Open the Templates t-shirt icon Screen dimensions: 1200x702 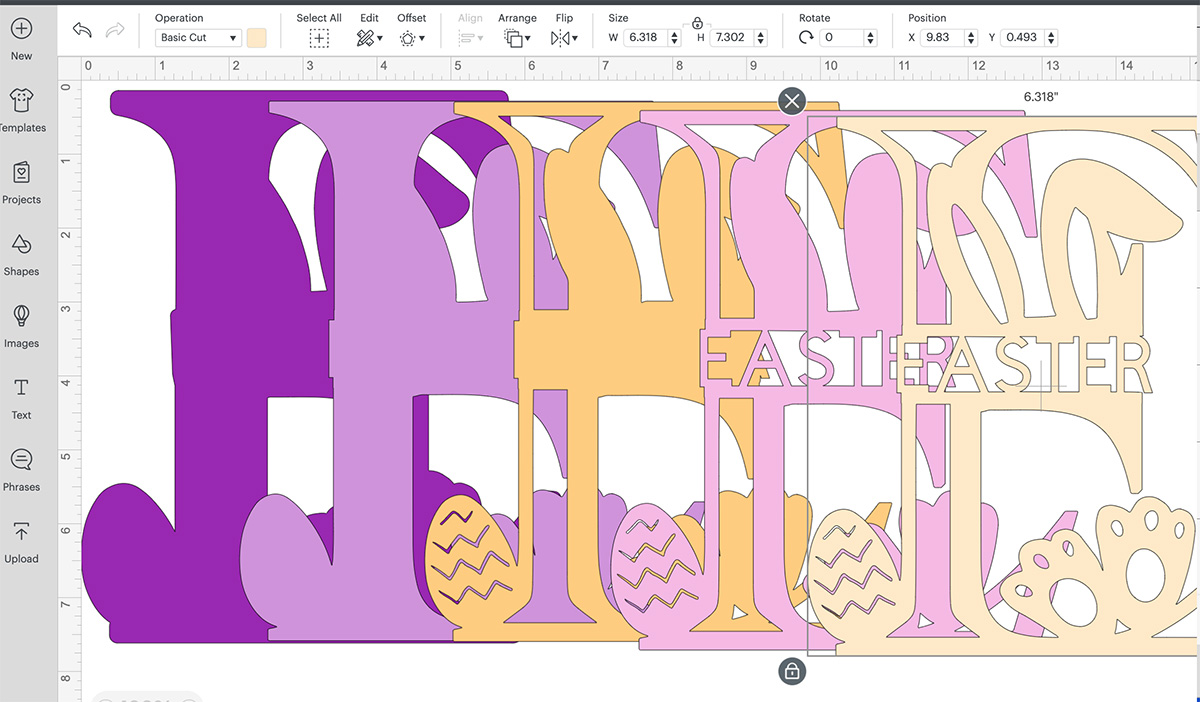point(21,100)
